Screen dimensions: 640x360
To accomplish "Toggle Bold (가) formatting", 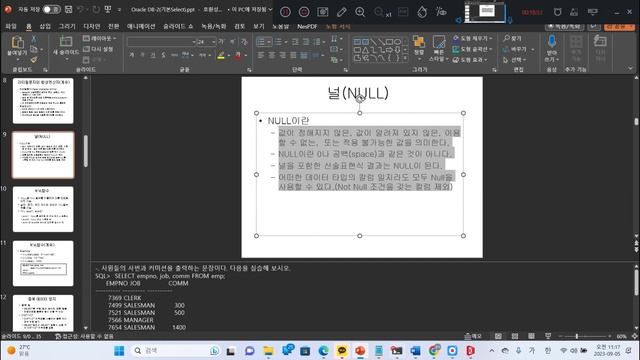I will (131, 55).
